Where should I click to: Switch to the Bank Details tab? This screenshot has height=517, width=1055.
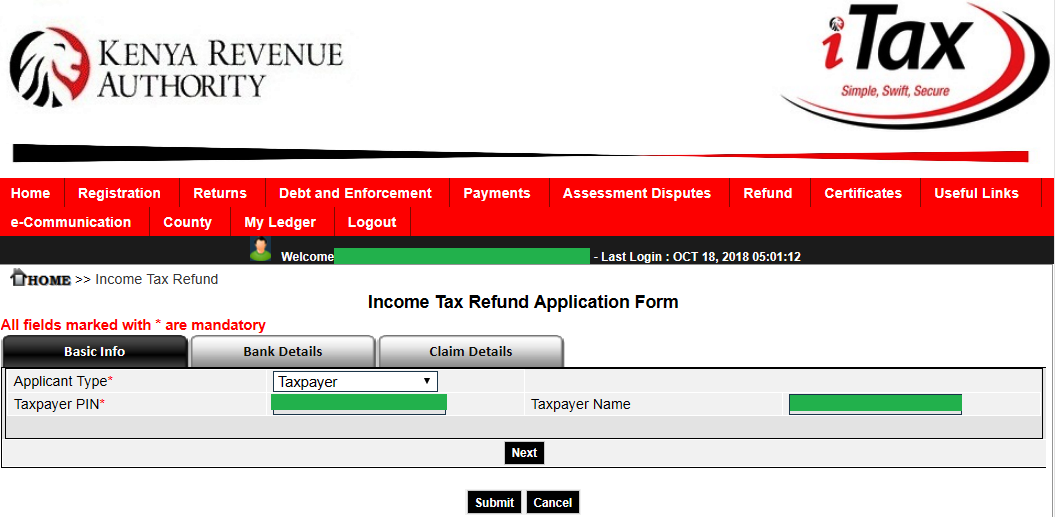click(283, 351)
